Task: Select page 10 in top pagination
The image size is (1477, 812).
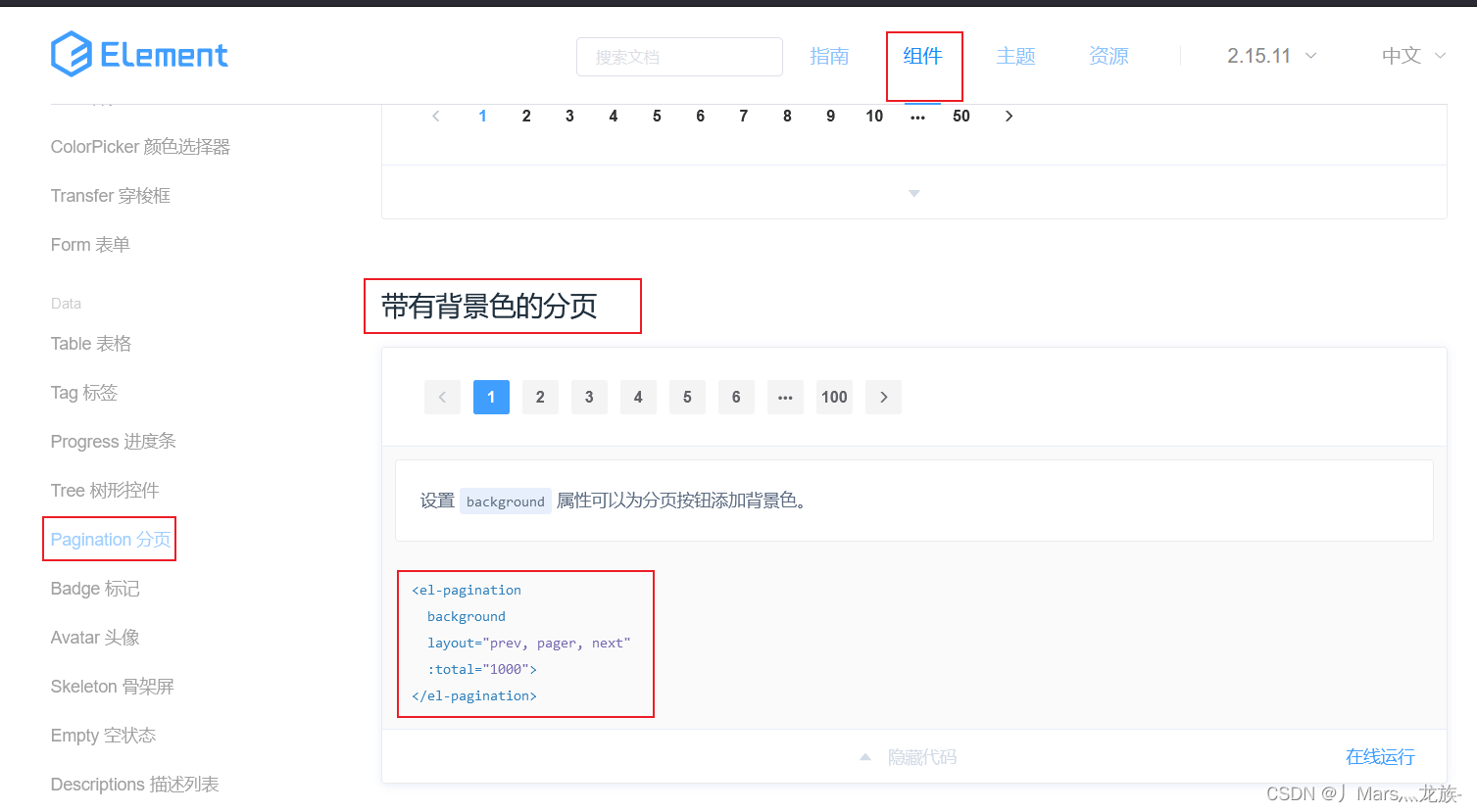Action: click(x=874, y=116)
